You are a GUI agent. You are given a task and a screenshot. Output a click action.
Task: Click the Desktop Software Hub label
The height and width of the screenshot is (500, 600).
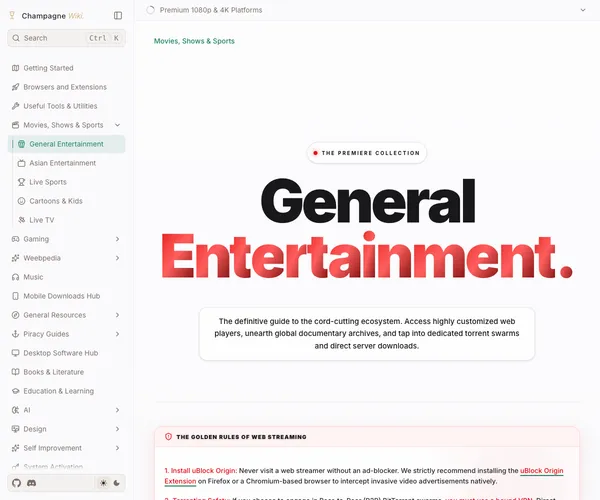(61, 353)
